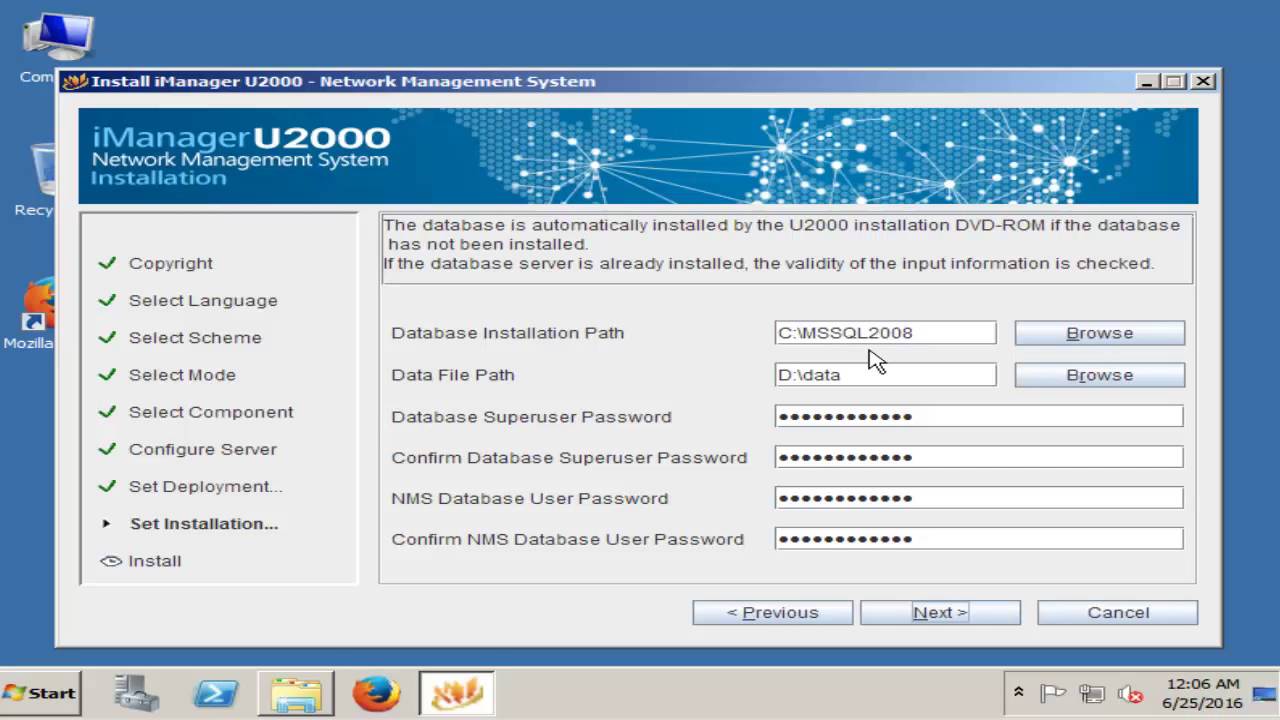
Task: Open network status tray icon
Action: (1091, 693)
